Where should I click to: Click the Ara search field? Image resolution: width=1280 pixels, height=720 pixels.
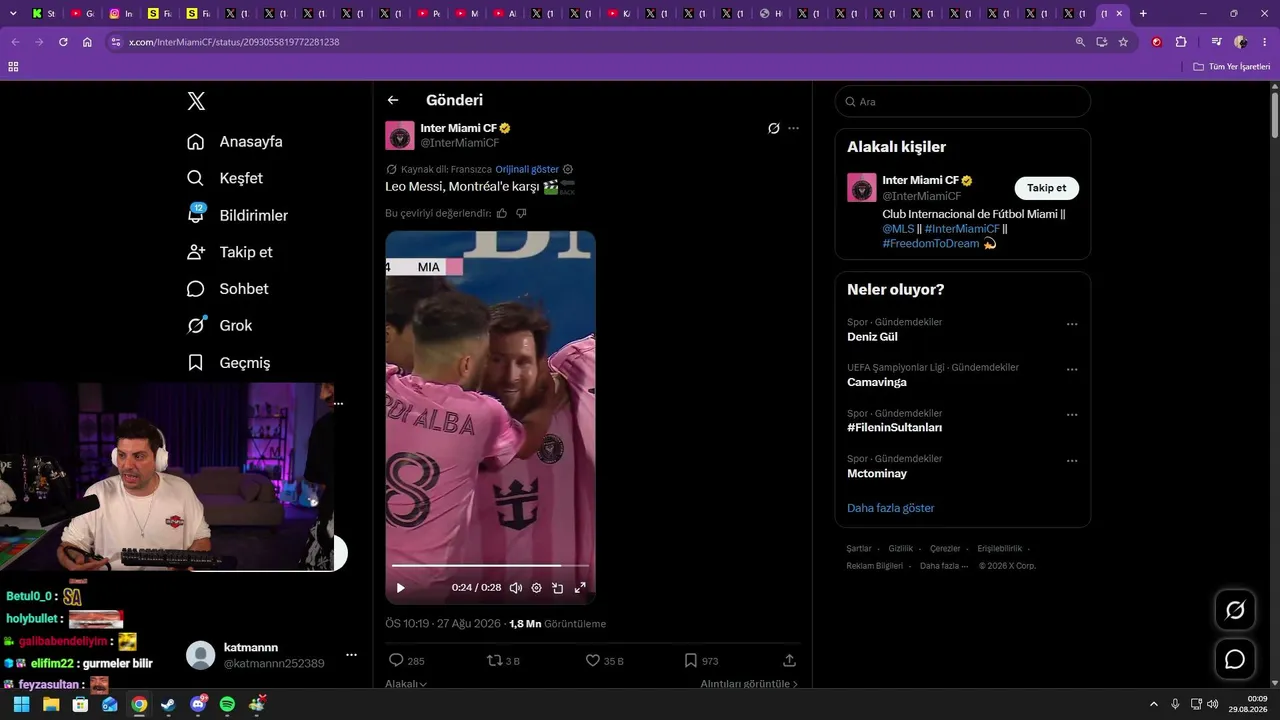point(963,101)
